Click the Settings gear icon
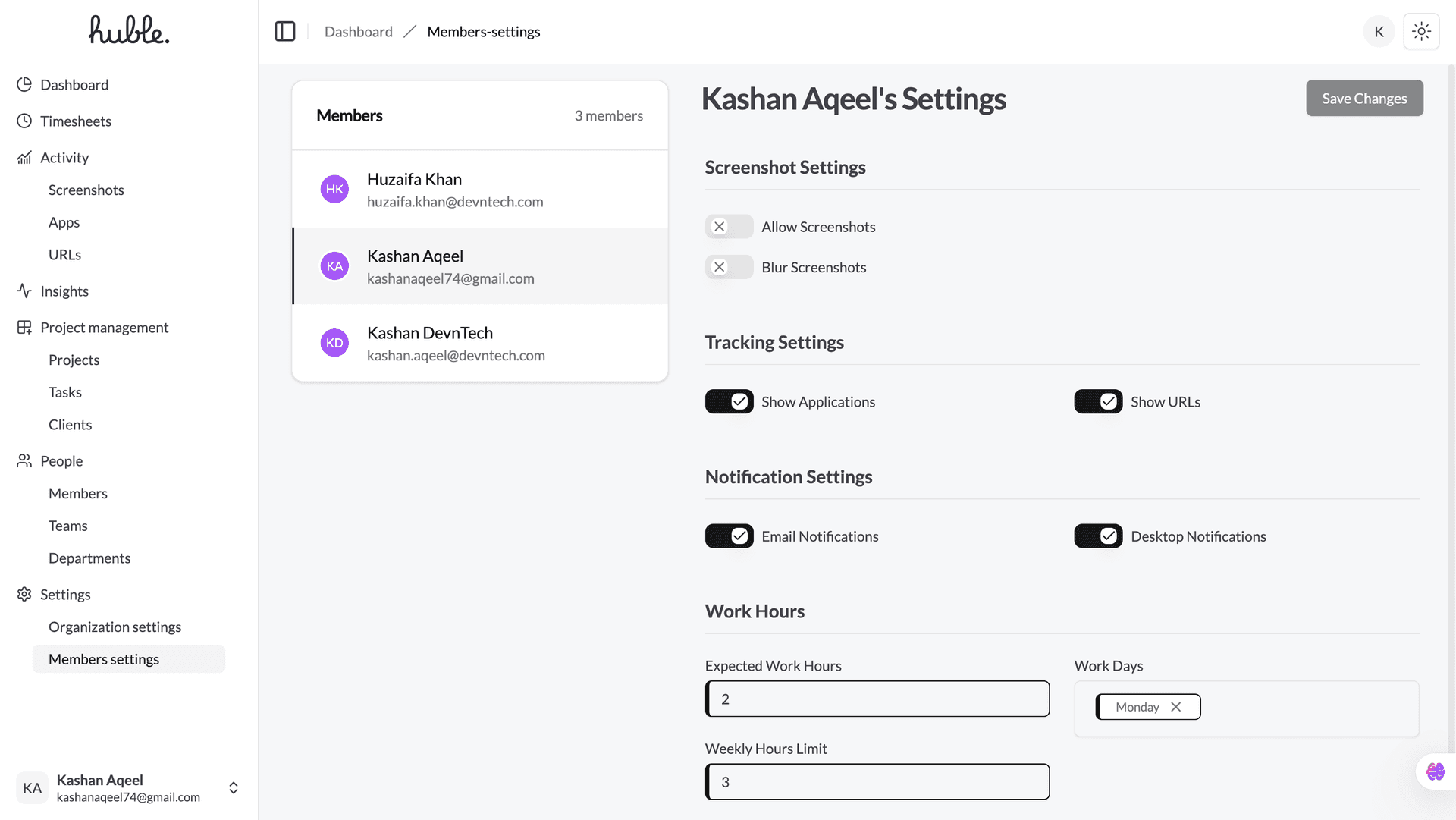 [24, 595]
